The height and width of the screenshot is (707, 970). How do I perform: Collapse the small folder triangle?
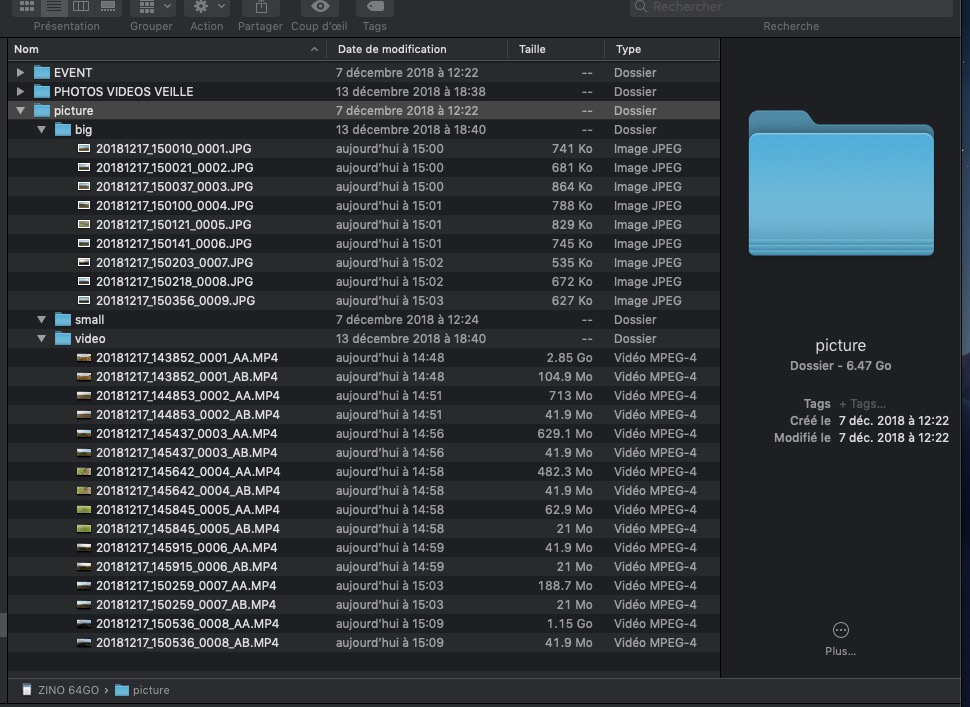click(x=41, y=320)
